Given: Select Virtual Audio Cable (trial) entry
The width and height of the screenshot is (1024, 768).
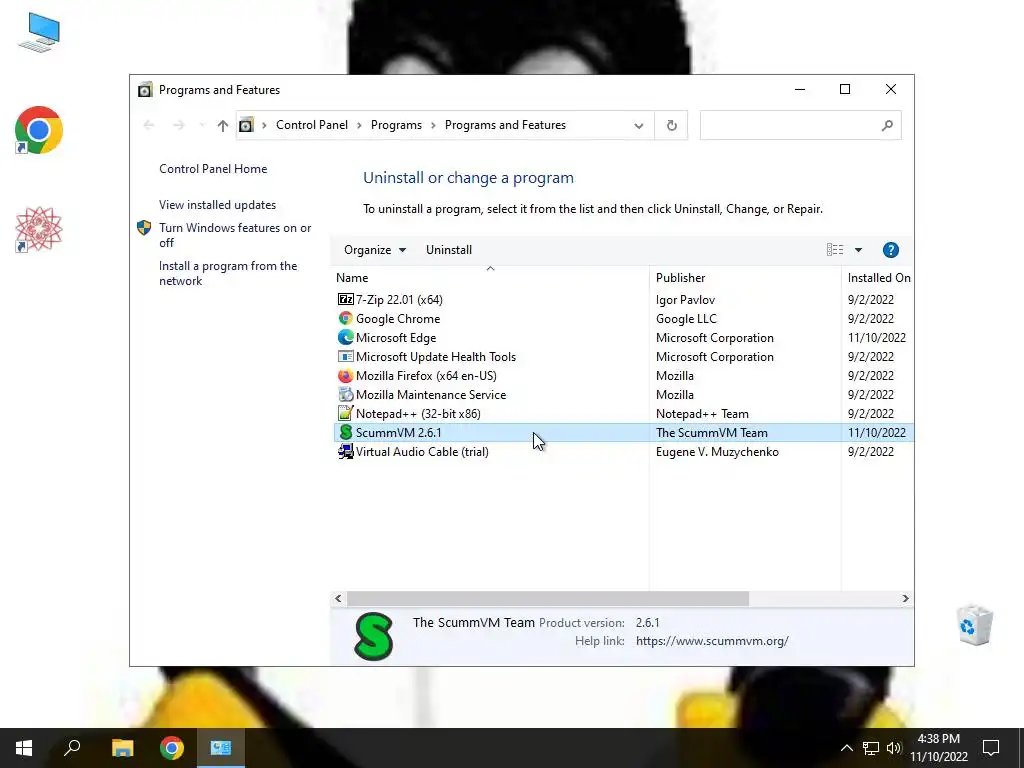Looking at the screenshot, I should [x=623, y=451].
